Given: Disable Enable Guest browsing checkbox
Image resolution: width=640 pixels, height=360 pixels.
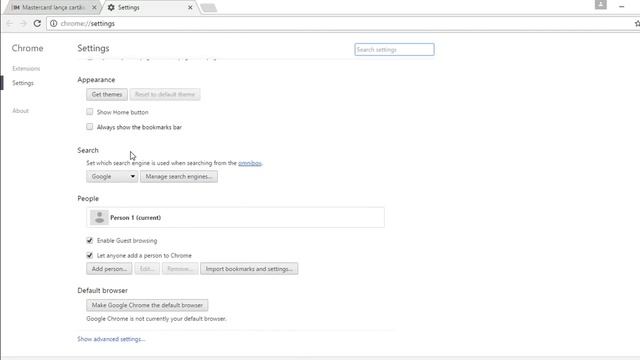Looking at the screenshot, I should (x=89, y=240).
